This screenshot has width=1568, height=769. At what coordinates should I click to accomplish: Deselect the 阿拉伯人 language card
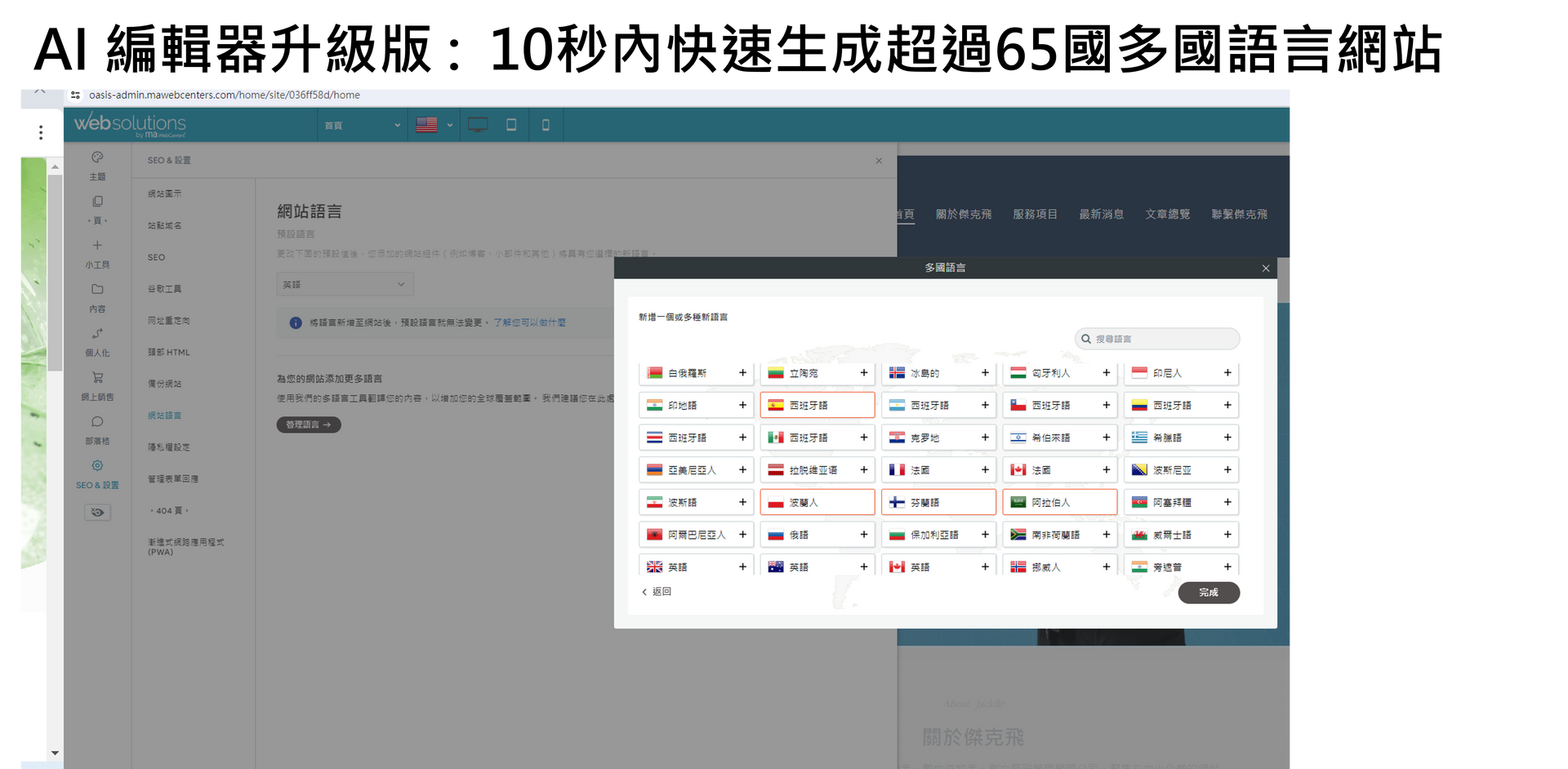[x=1060, y=502]
